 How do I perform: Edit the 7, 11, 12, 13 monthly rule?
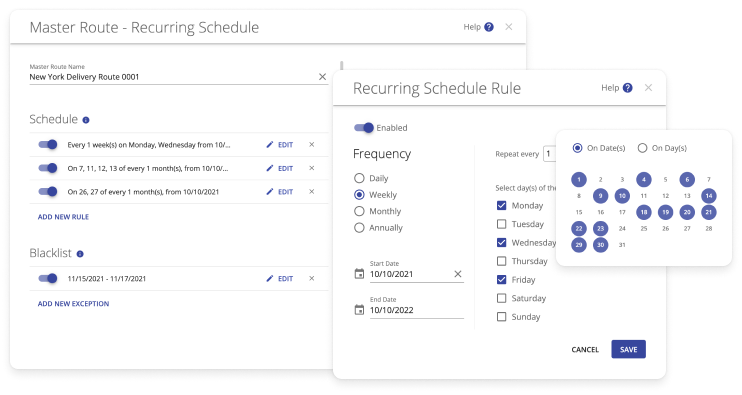click(x=280, y=168)
